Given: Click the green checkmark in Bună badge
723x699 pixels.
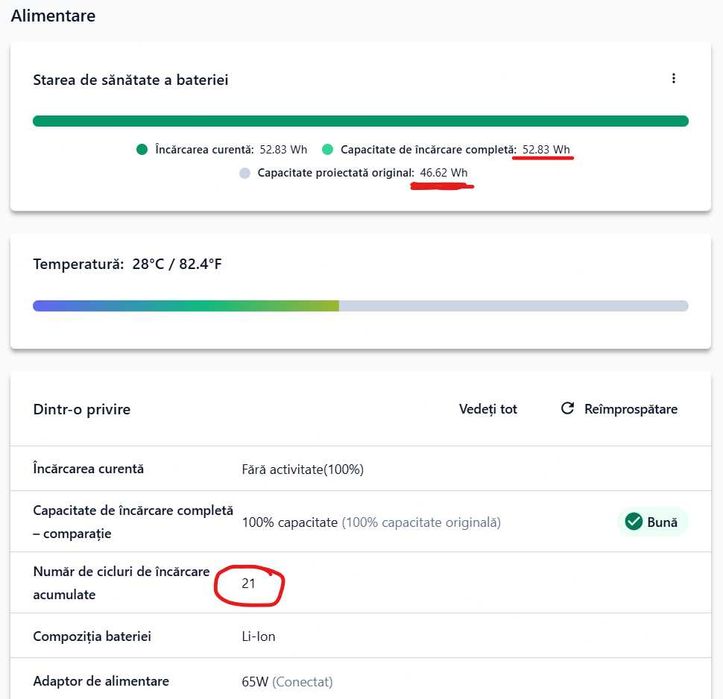Looking at the screenshot, I should (633, 522).
